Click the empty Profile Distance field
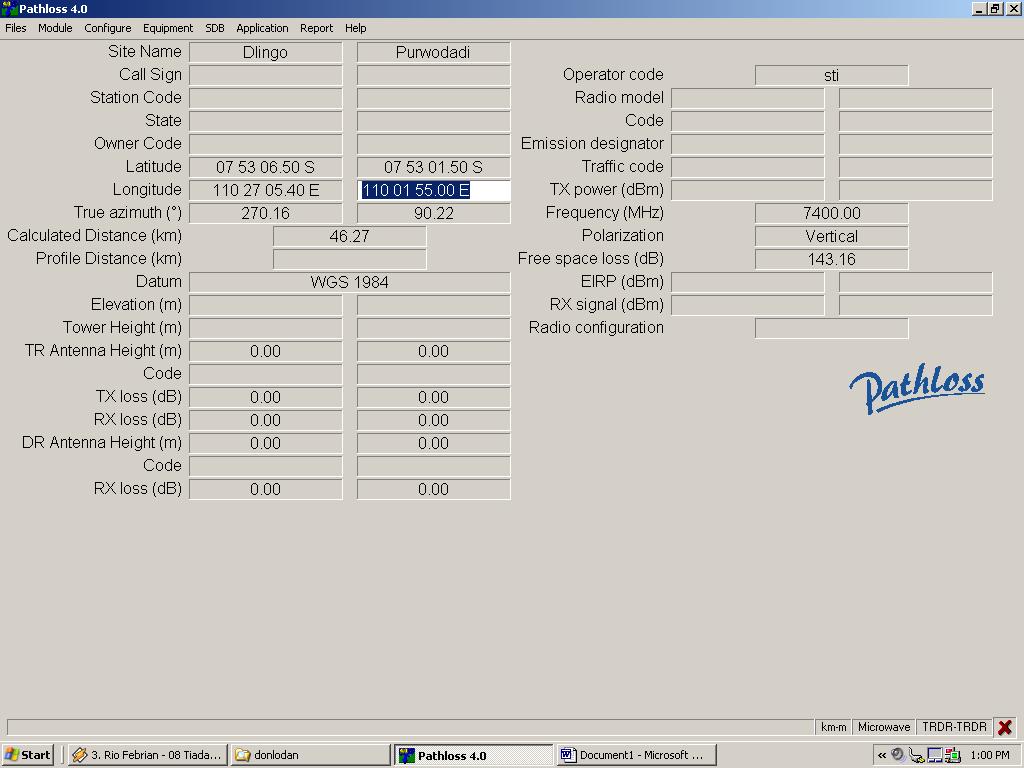The height and width of the screenshot is (768, 1024). click(349, 259)
